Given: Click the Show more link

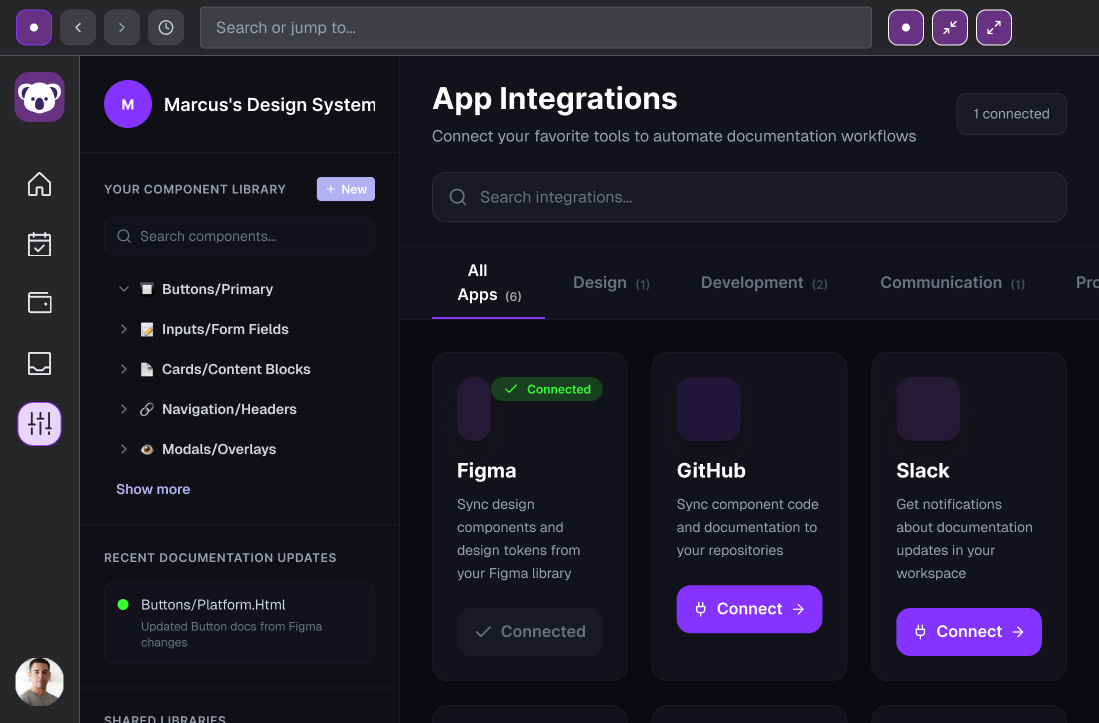Looking at the screenshot, I should point(152,489).
